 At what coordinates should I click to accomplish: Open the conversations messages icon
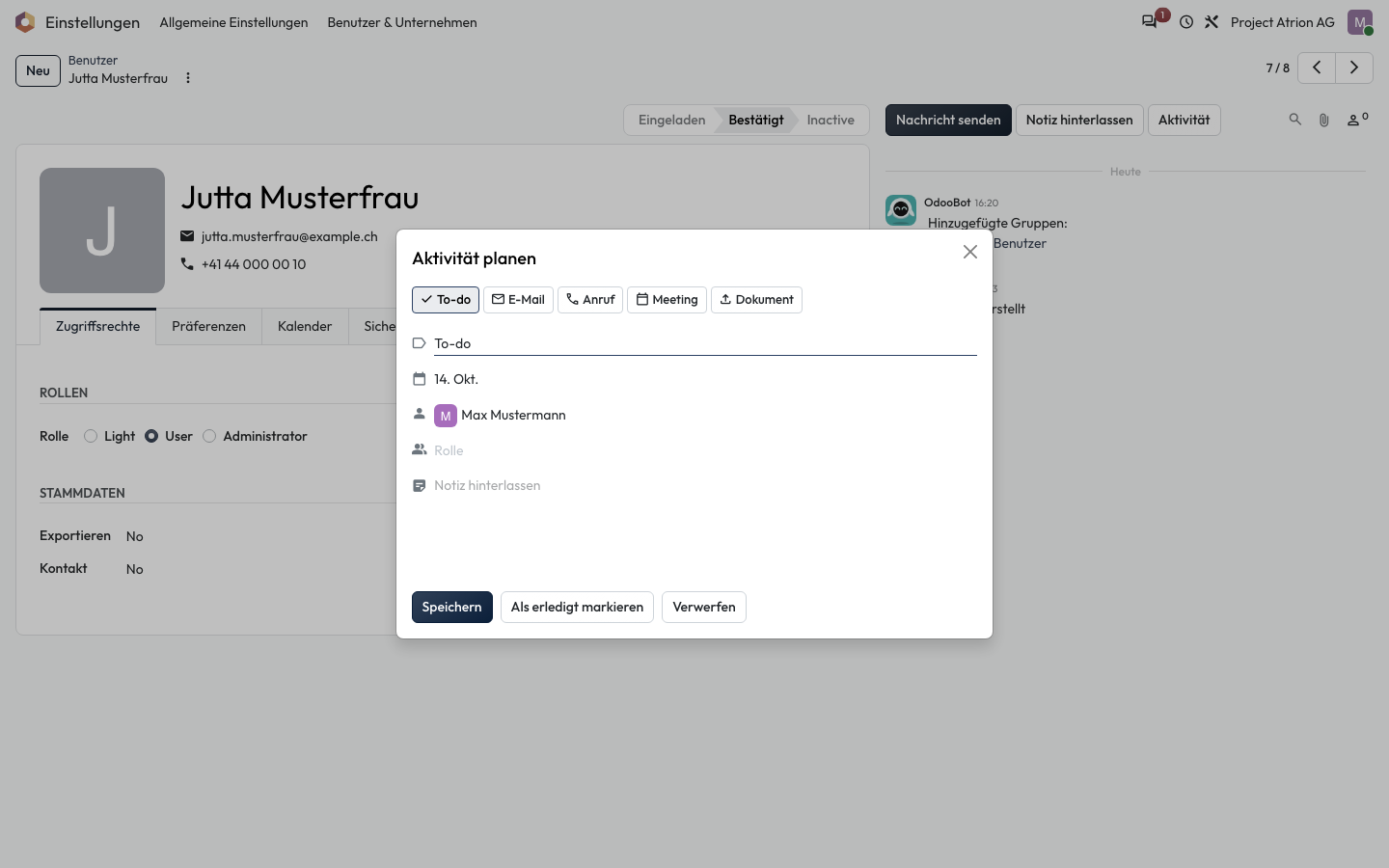pos(1149,21)
